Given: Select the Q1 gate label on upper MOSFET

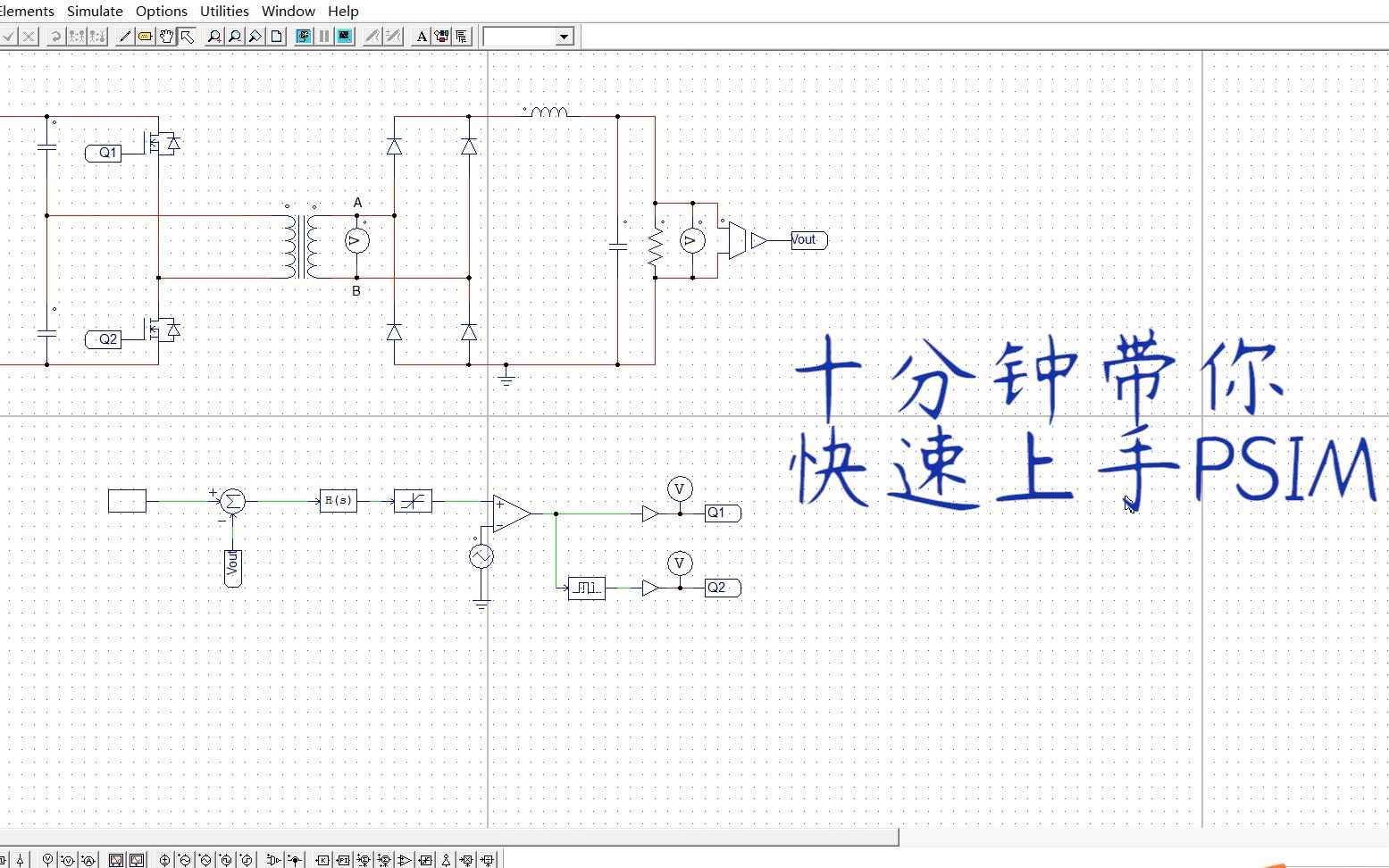Looking at the screenshot, I should [104, 153].
